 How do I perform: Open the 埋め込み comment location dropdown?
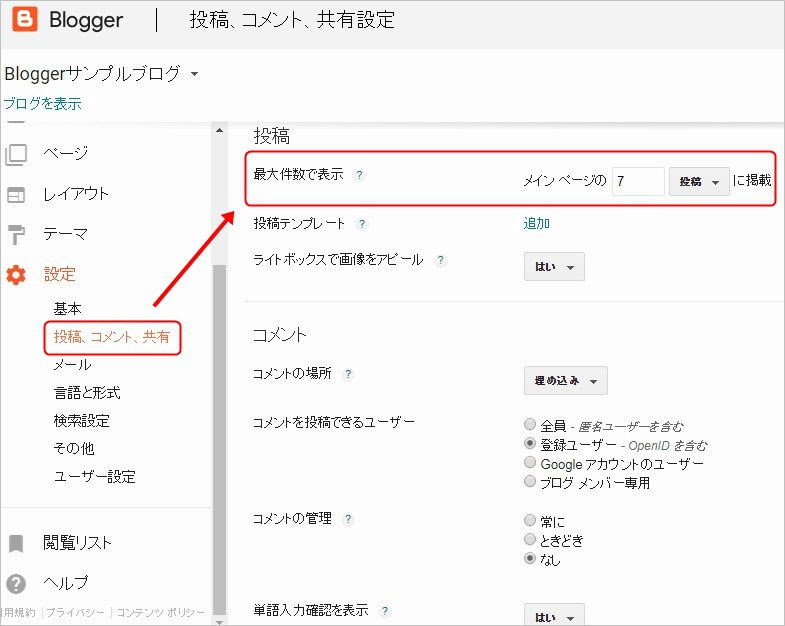(x=566, y=381)
